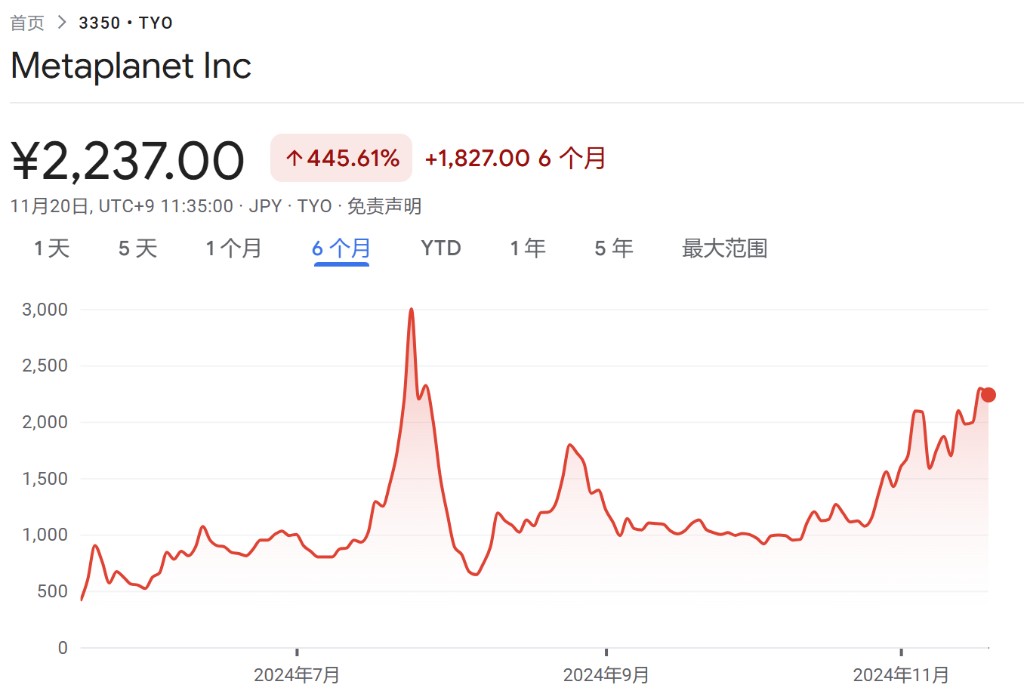Select the 5年 time range tab
Screen dimensions: 1024x699
[614, 248]
